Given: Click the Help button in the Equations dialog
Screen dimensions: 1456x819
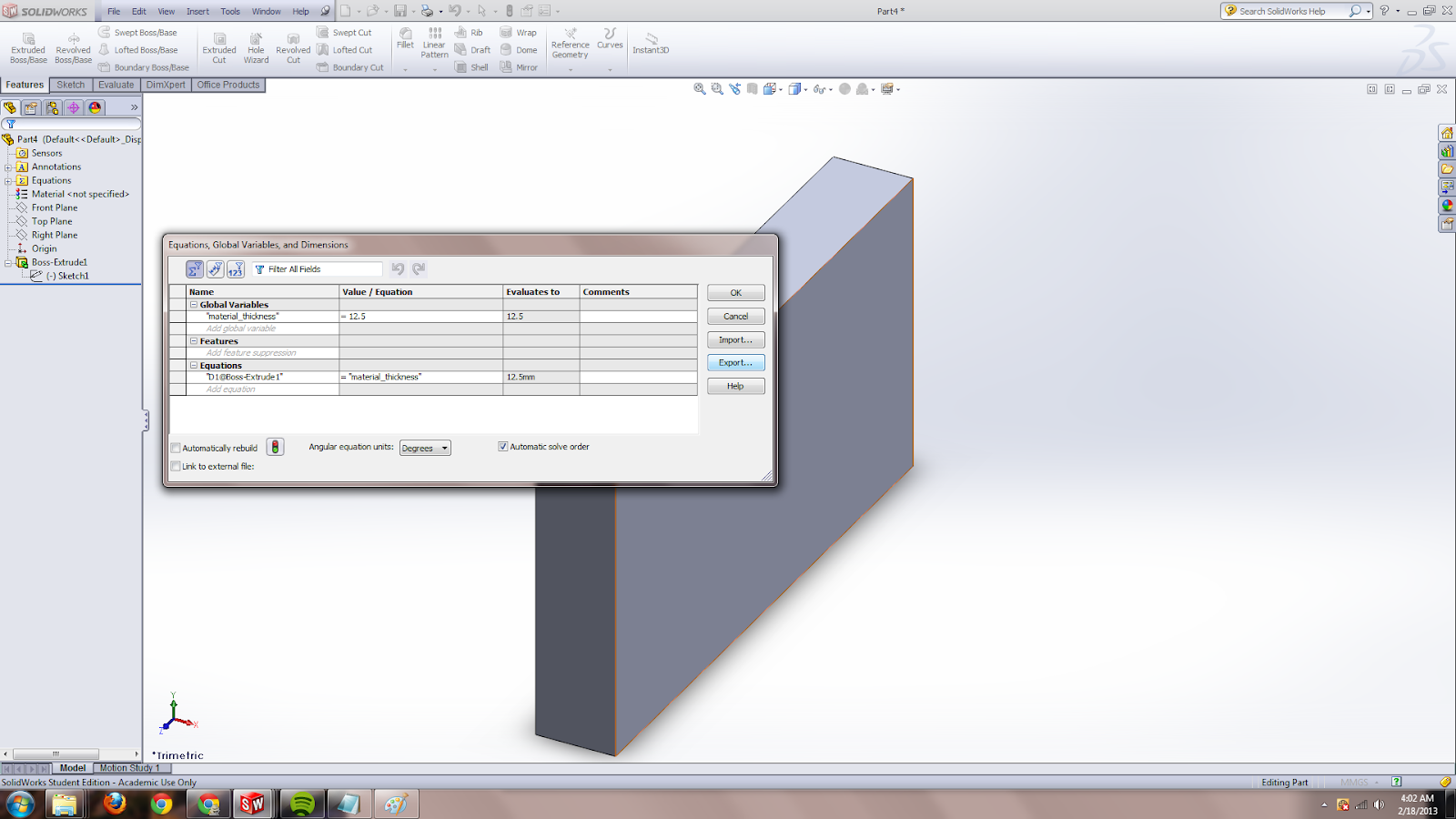Looking at the screenshot, I should pyautogui.click(x=736, y=386).
